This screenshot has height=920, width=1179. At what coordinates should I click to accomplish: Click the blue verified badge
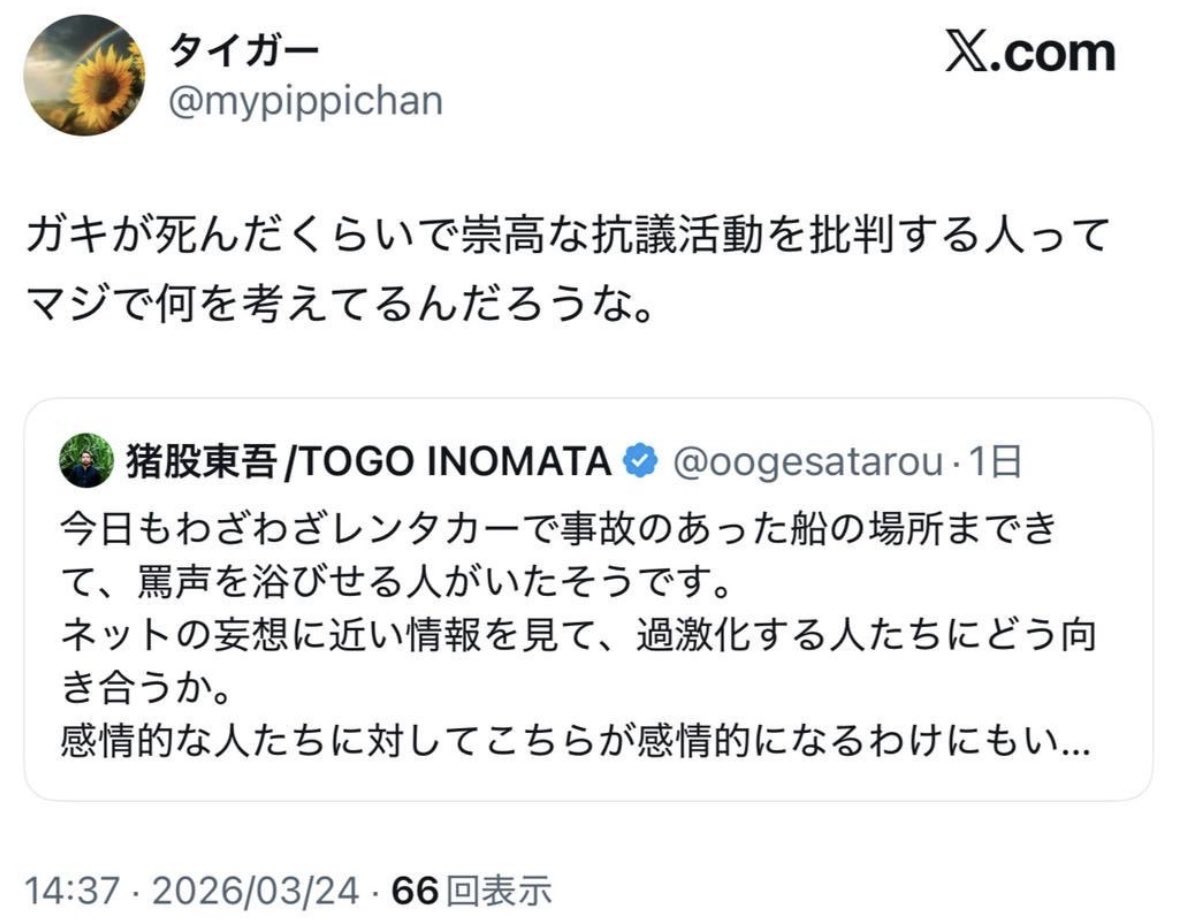640,461
